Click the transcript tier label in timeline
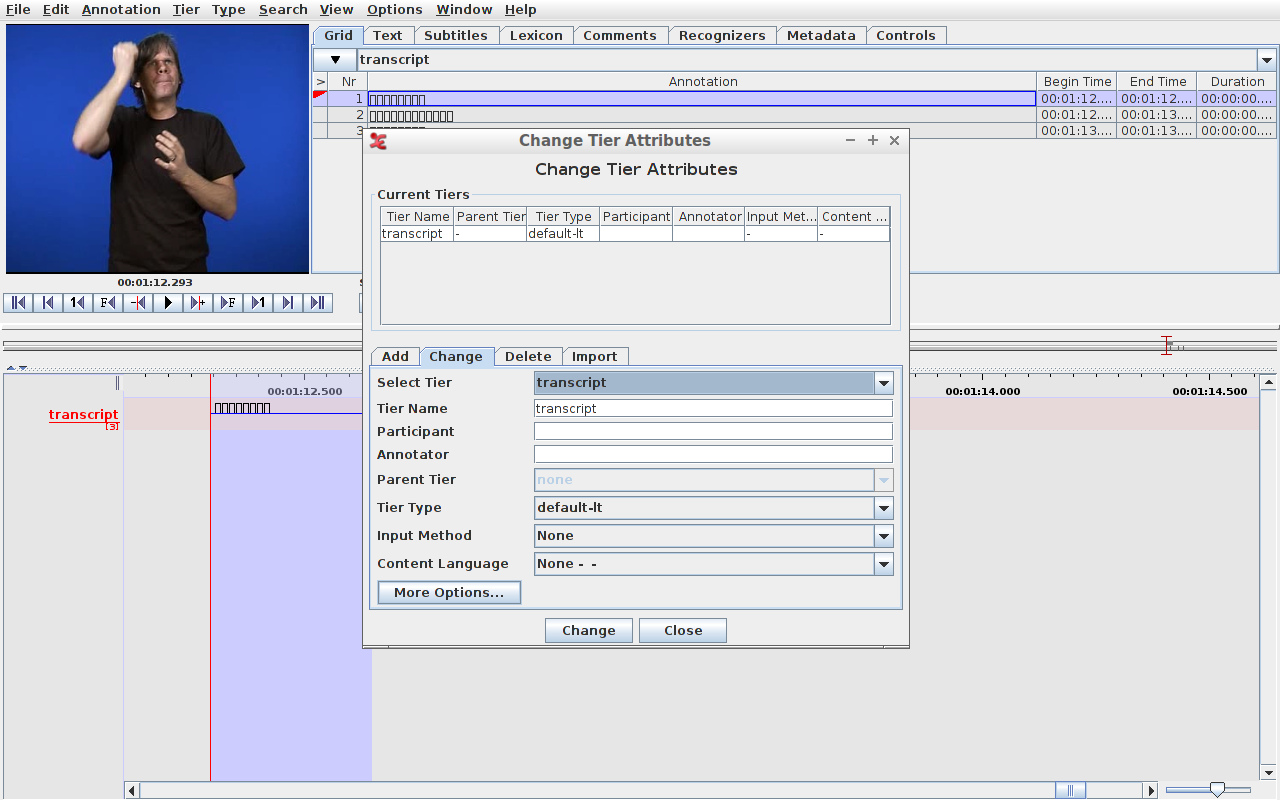This screenshot has width=1280, height=800. tap(84, 415)
